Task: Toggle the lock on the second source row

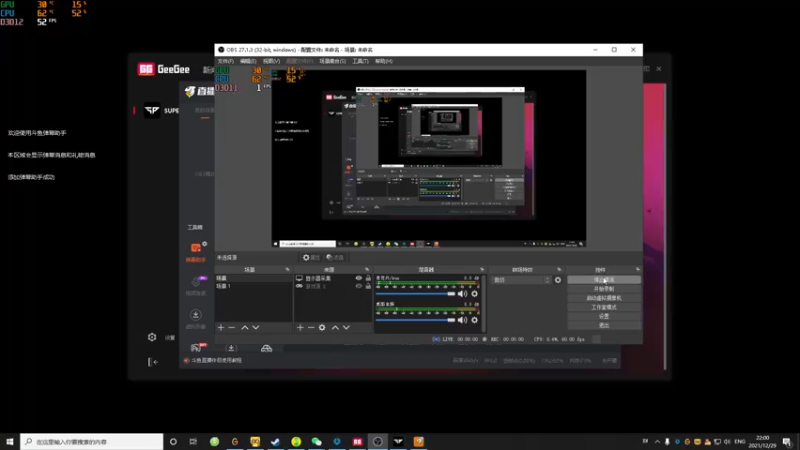Action: click(x=368, y=286)
